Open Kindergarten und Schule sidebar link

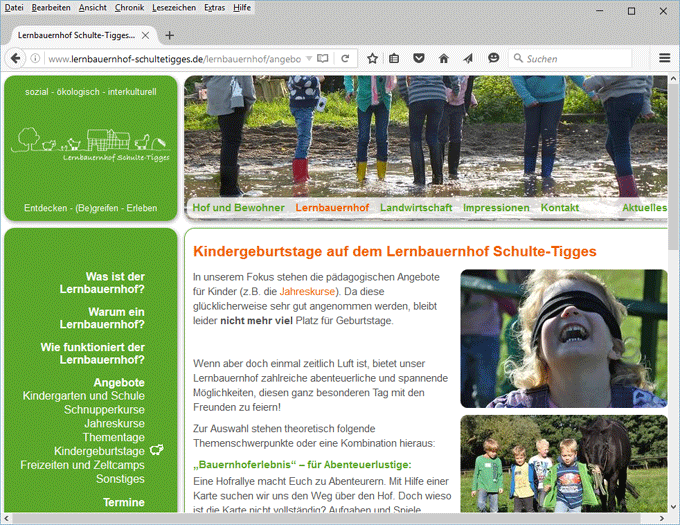[x=84, y=396]
